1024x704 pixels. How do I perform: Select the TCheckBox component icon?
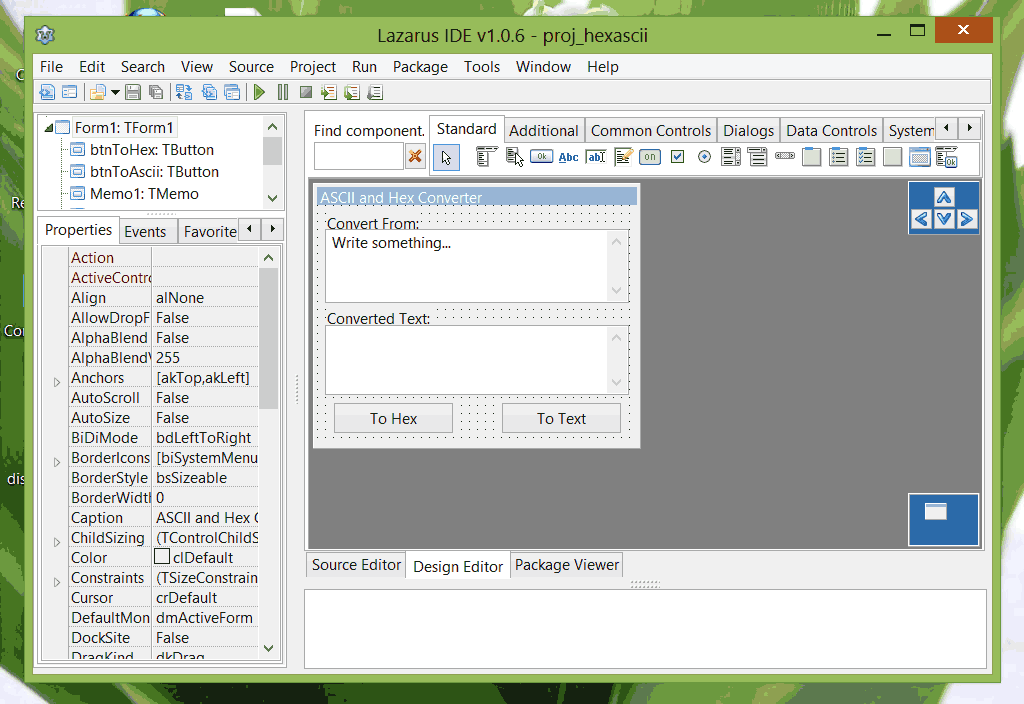pyautogui.click(x=677, y=157)
